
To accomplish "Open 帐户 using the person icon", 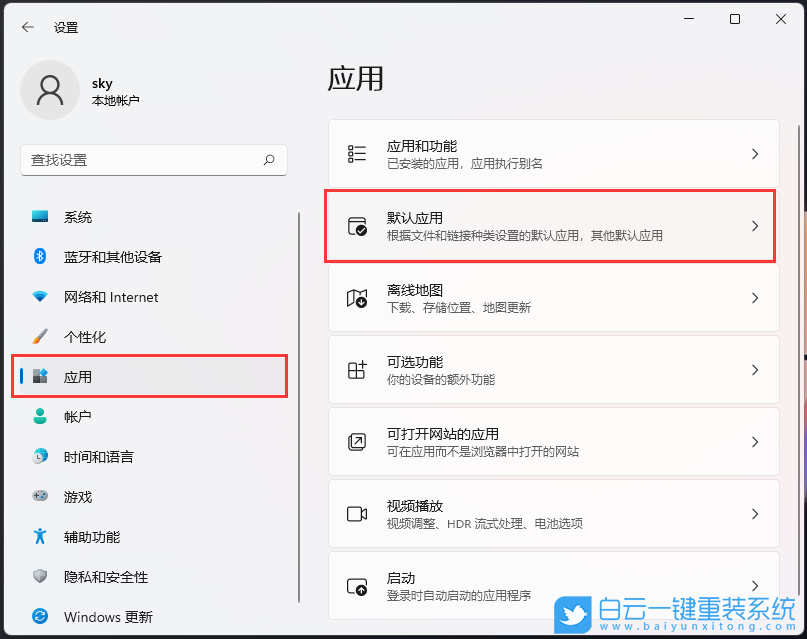I will [37, 417].
